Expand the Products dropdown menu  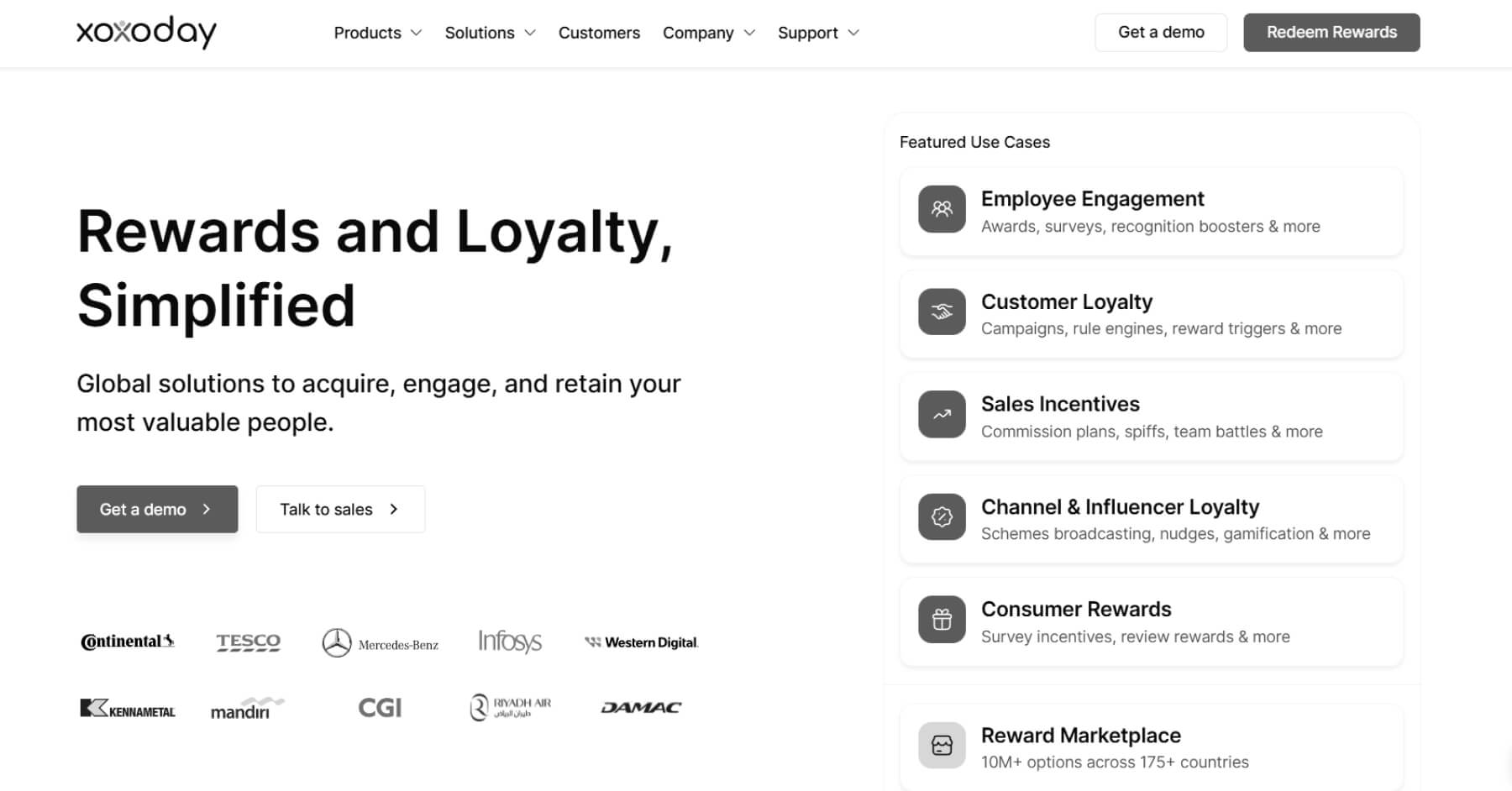[377, 33]
